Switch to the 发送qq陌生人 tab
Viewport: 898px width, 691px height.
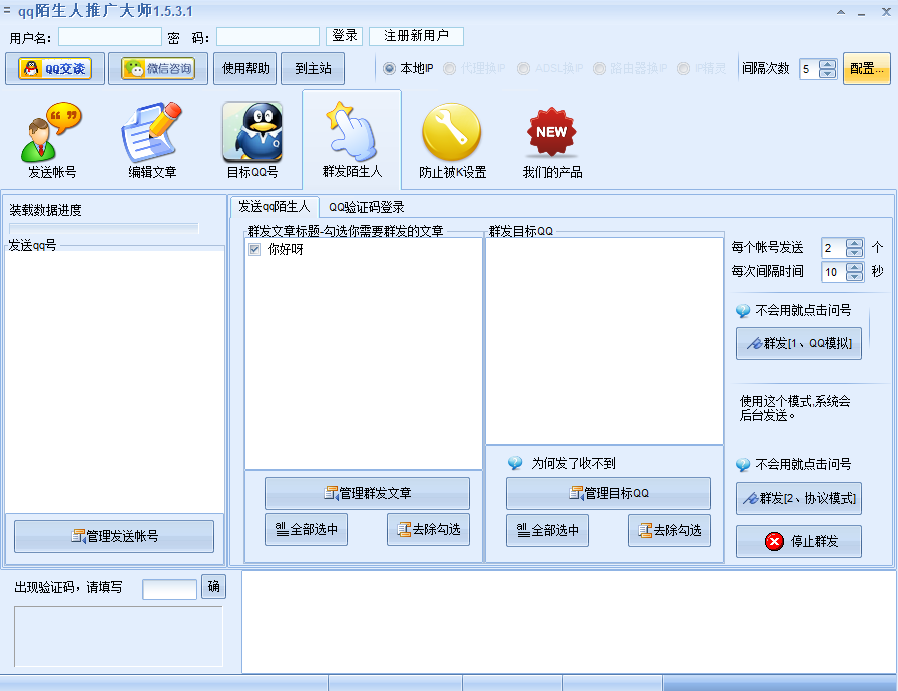(x=274, y=206)
